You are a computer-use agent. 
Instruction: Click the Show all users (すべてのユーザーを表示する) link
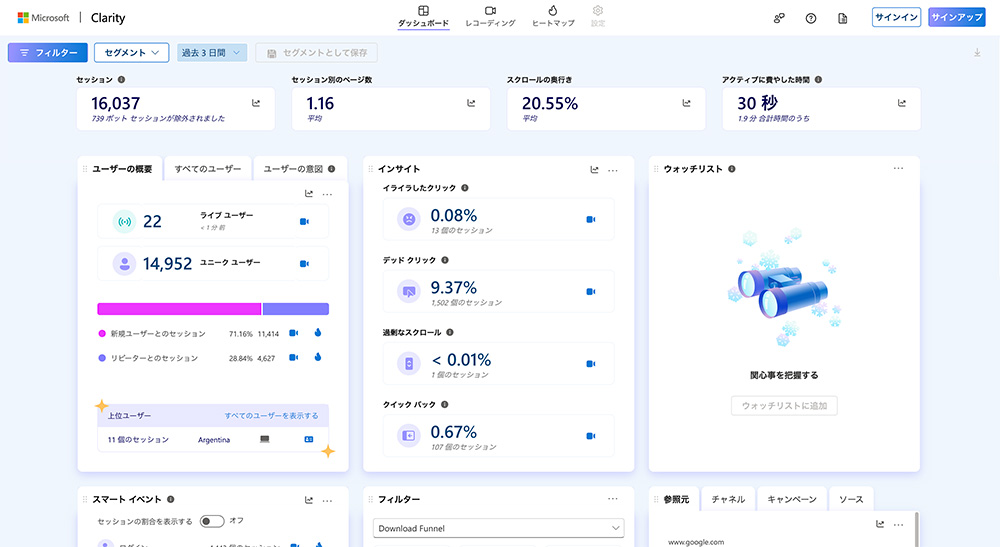click(271, 416)
